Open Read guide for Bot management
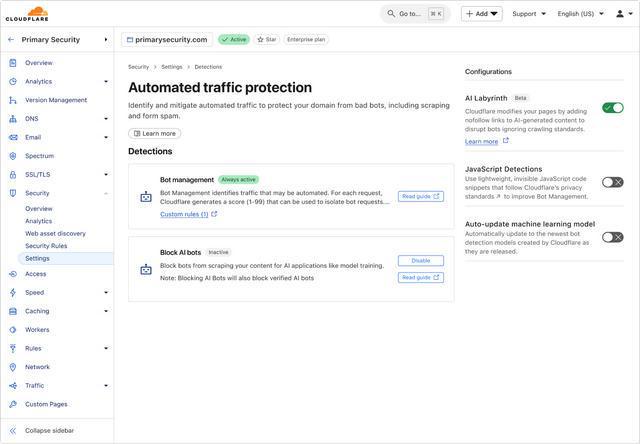640x444 pixels. 420,196
